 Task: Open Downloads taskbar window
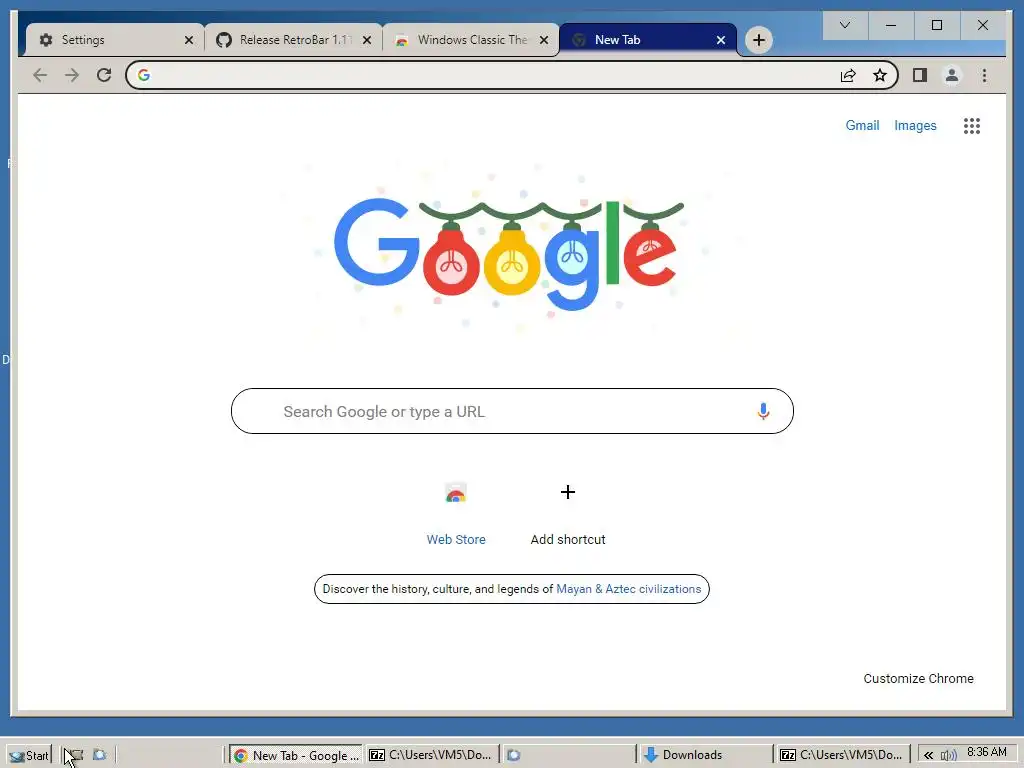(705, 756)
